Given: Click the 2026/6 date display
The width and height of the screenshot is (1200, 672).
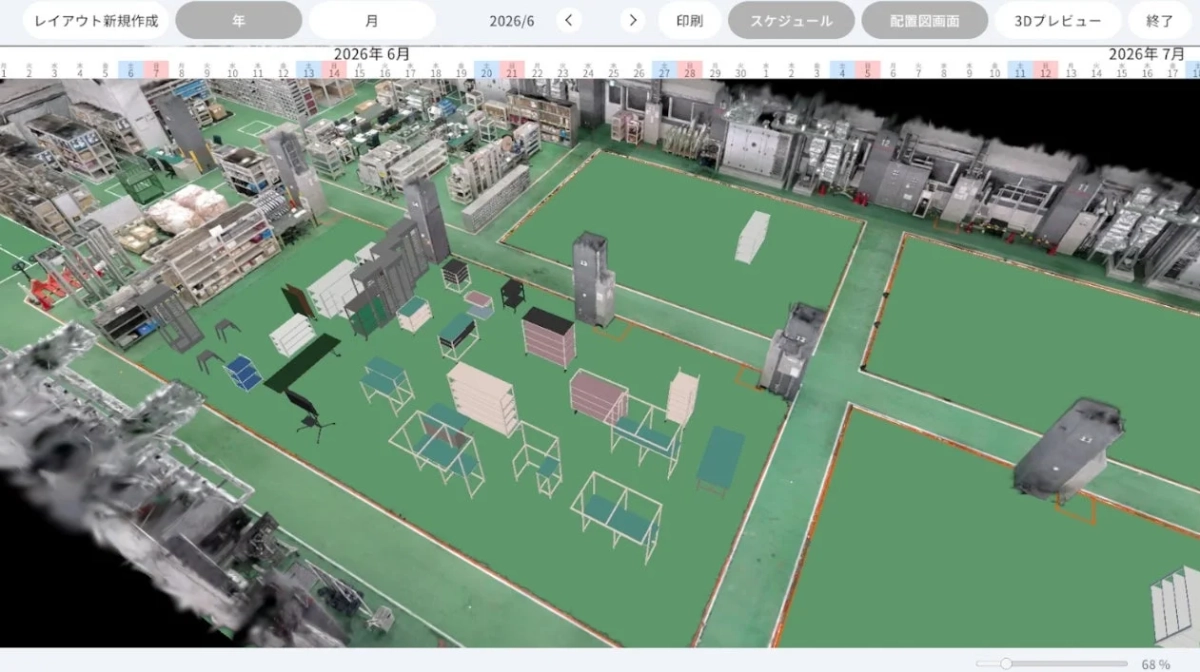Looking at the screenshot, I should point(511,20).
